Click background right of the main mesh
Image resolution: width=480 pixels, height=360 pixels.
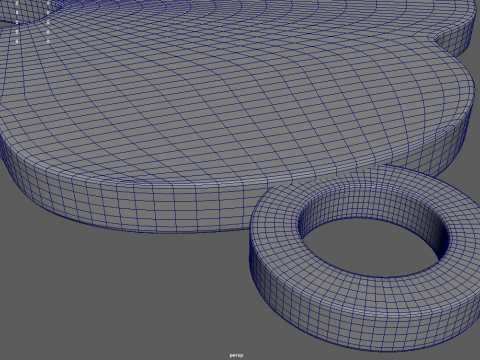point(477,100)
